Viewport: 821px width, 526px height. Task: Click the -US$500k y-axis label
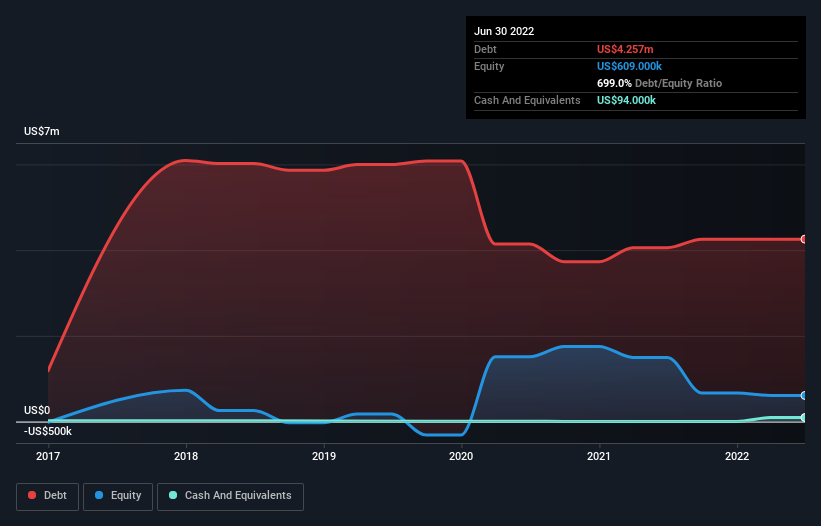coord(48,431)
